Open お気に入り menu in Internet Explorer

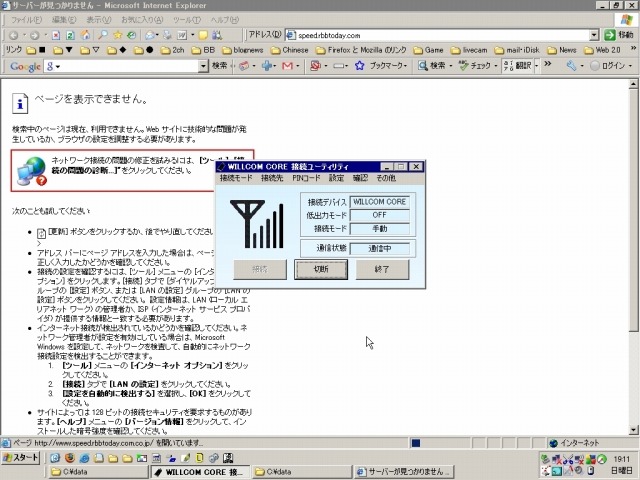[x=142, y=20]
